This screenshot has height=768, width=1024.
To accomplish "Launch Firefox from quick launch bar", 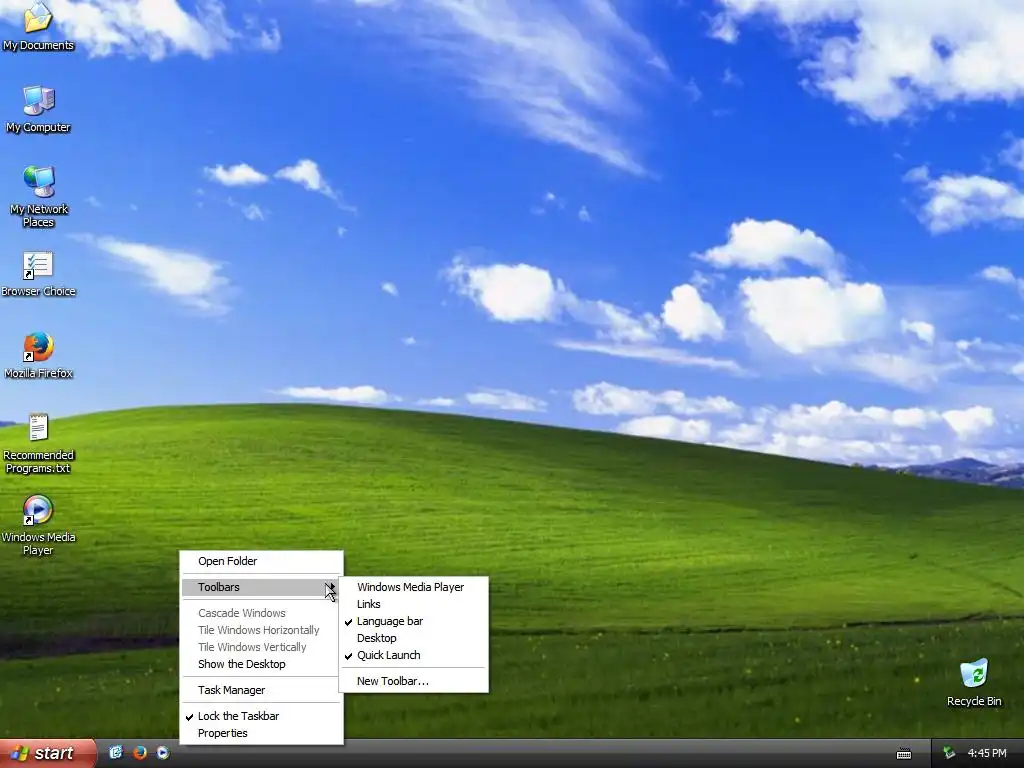I will (x=139, y=752).
